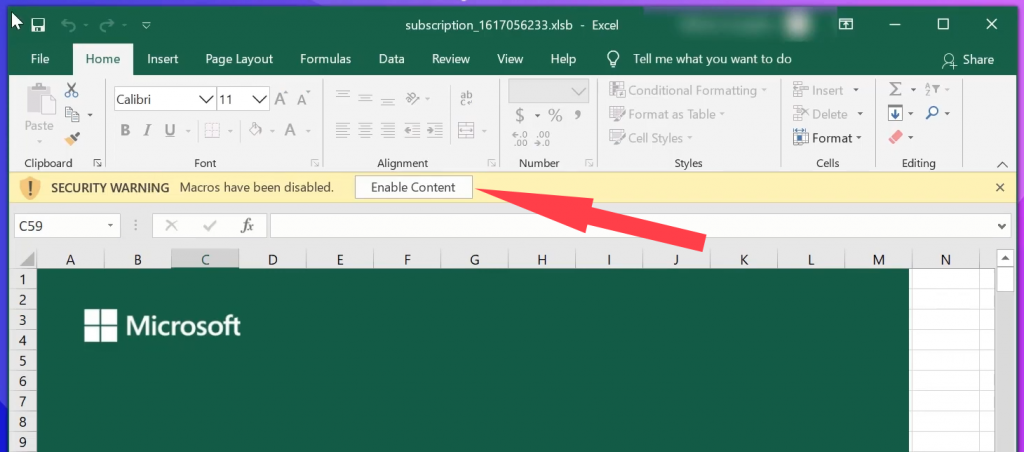
Task: Switch to the Page Layout tab
Action: (239, 59)
